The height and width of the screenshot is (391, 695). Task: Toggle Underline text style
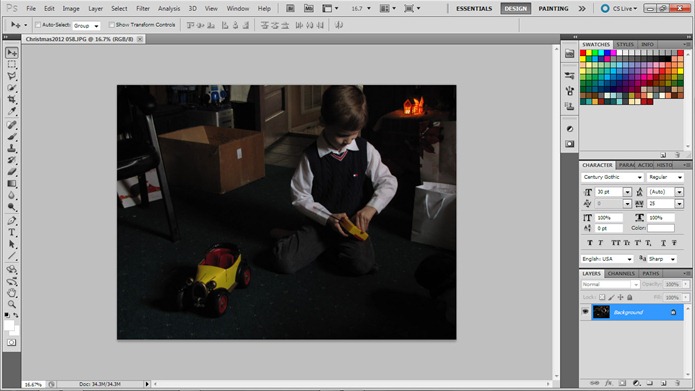[664, 243]
